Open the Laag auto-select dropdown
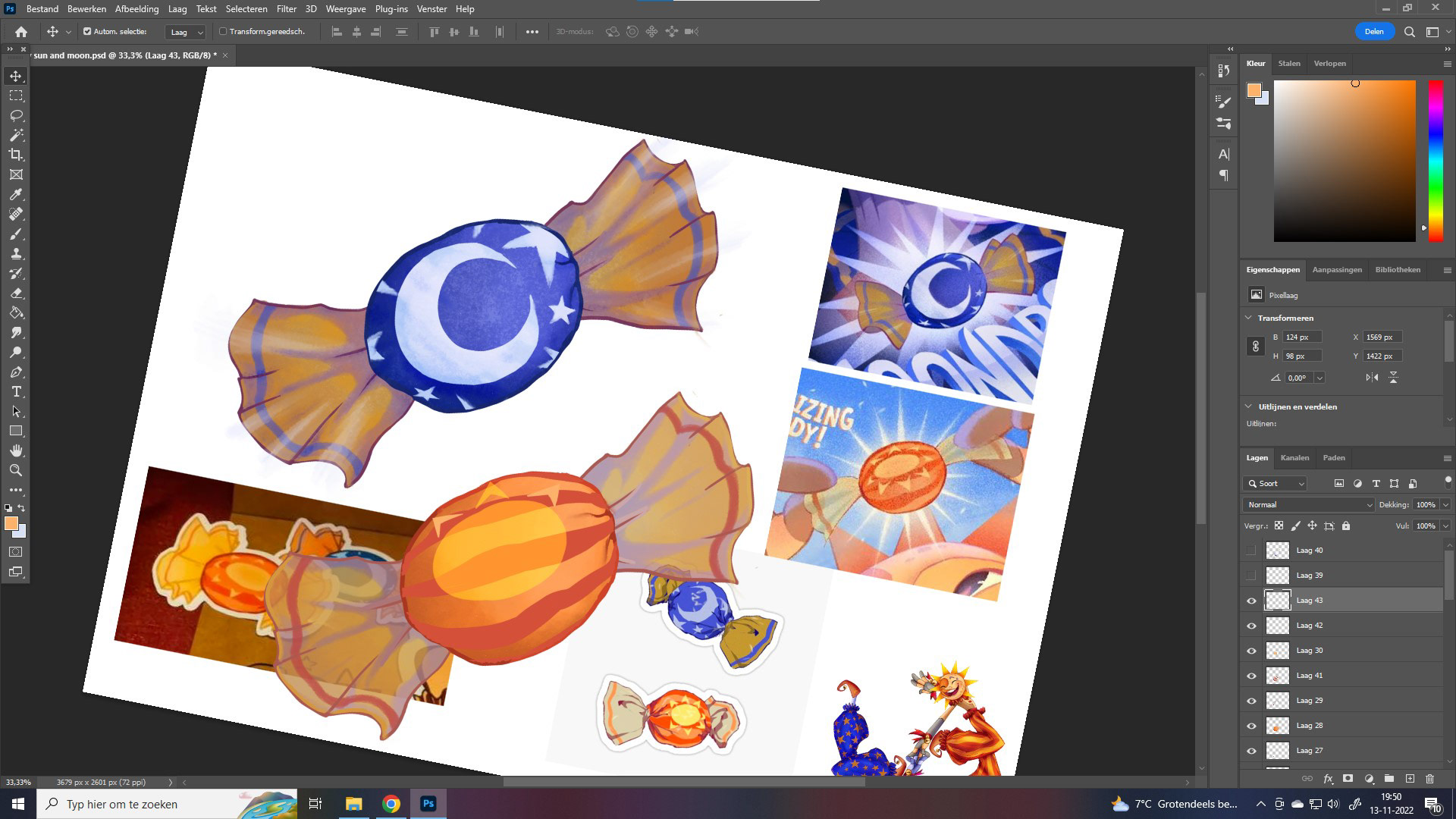1456x819 pixels. [186, 32]
